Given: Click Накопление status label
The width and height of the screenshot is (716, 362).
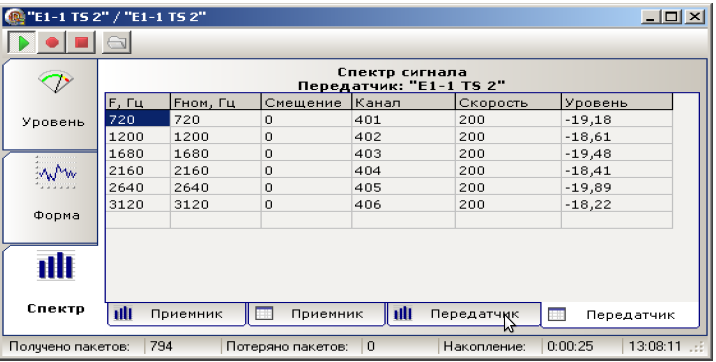Looking at the screenshot, I should point(484,346).
